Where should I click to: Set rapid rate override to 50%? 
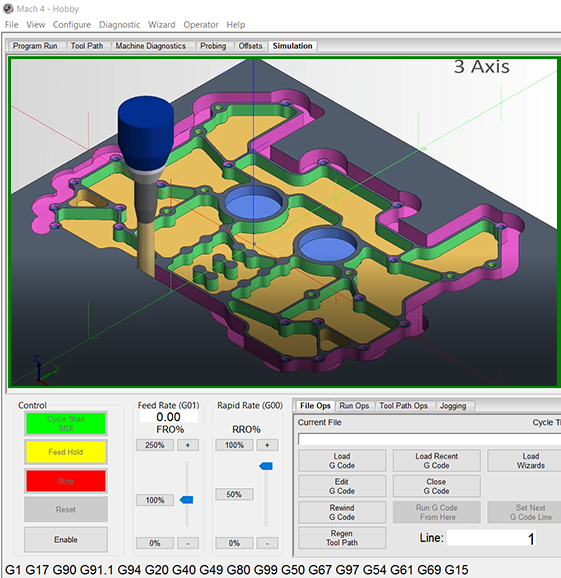coord(234,494)
